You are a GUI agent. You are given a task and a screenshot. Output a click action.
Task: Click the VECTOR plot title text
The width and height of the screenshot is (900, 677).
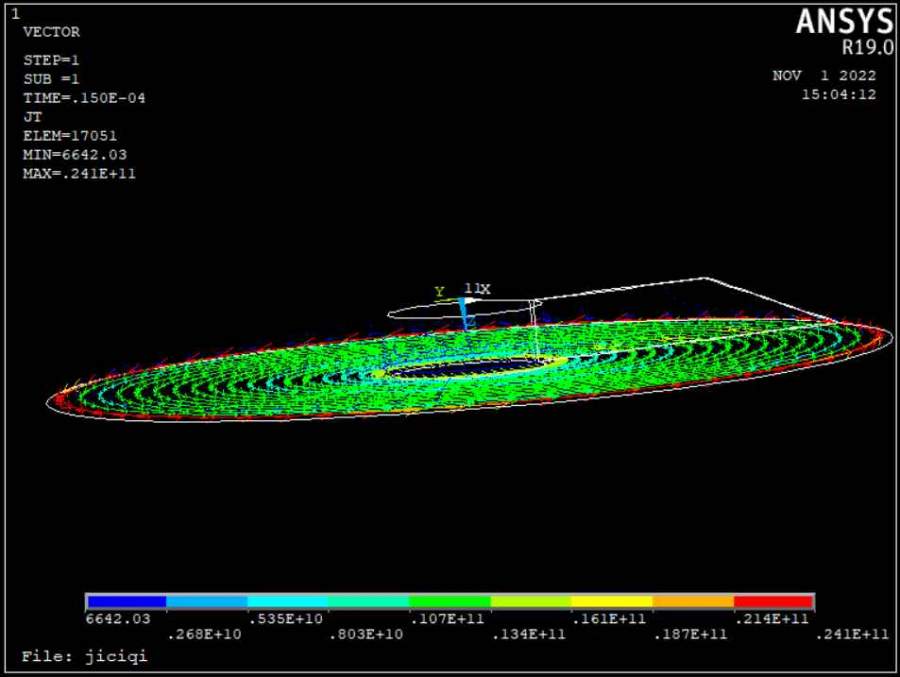[51, 32]
